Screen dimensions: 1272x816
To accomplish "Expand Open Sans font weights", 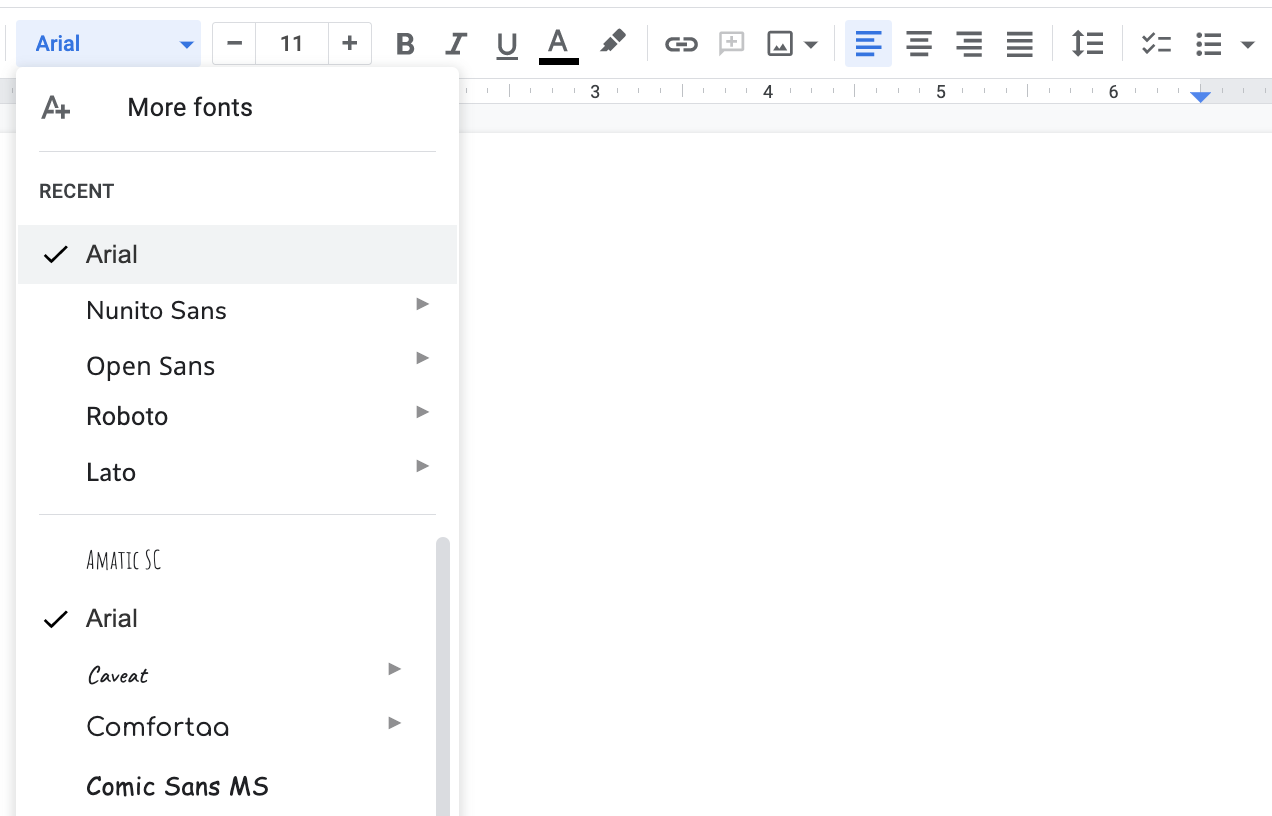I will click(x=423, y=358).
